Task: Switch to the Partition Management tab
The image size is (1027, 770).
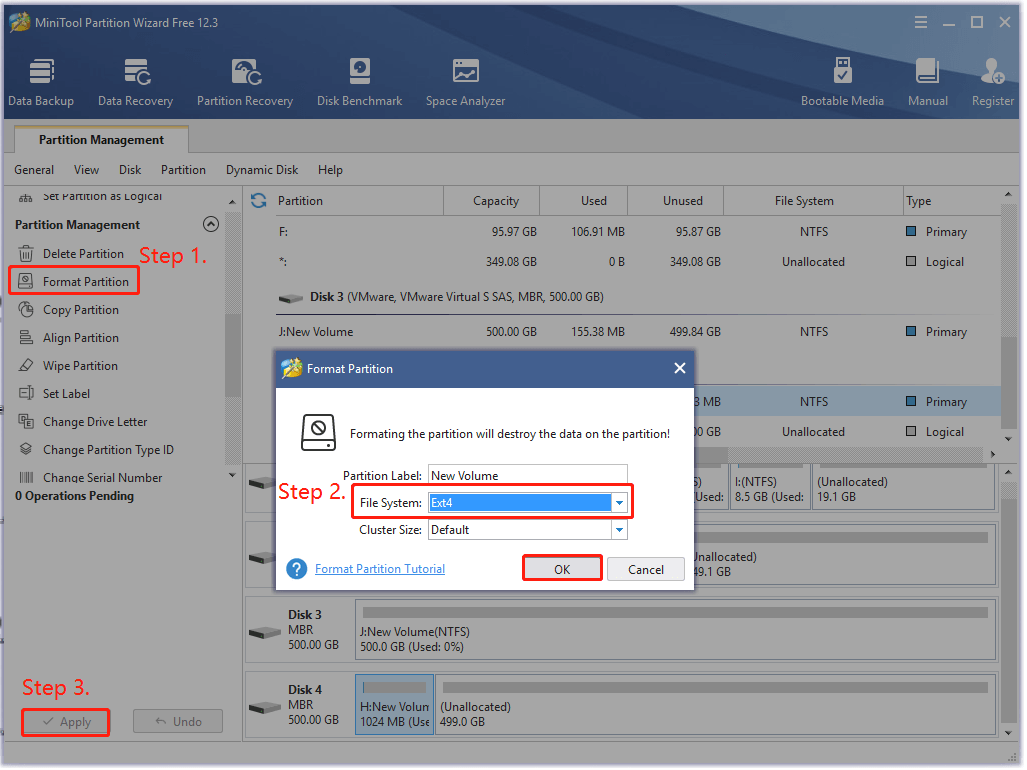Action: [102, 140]
